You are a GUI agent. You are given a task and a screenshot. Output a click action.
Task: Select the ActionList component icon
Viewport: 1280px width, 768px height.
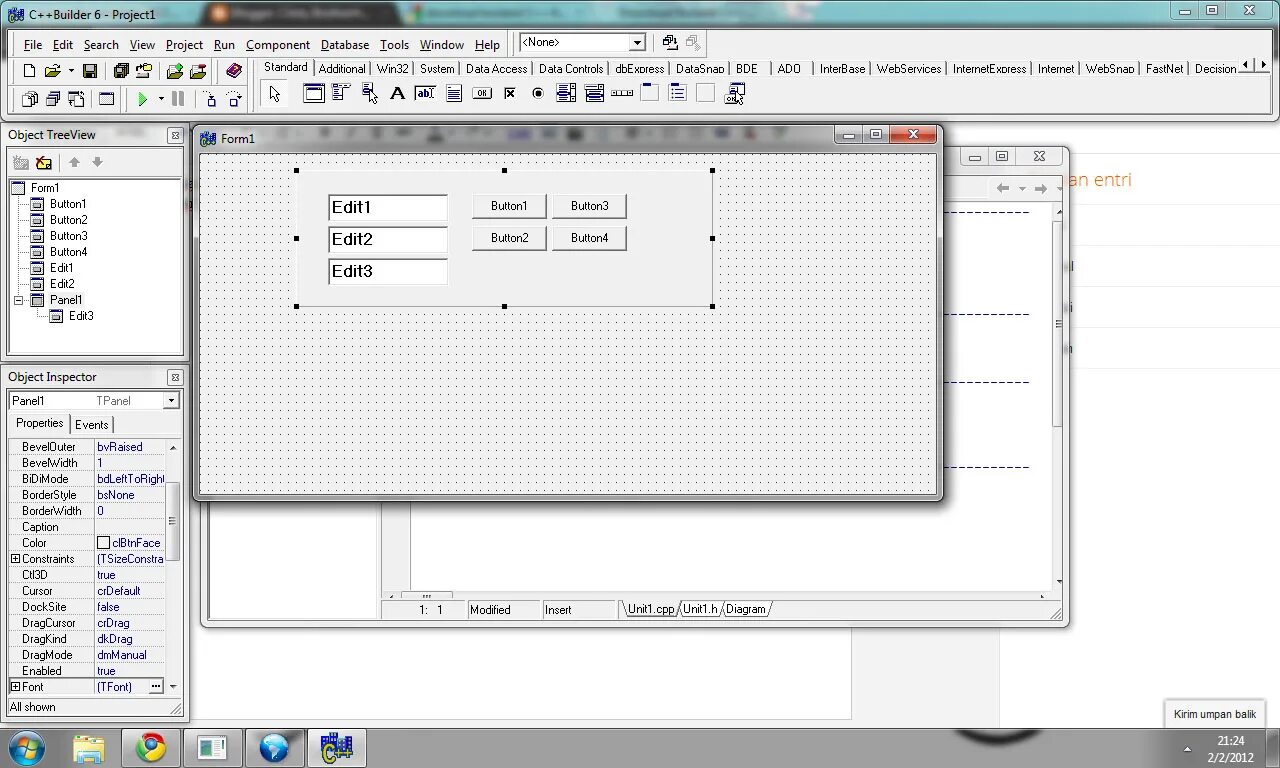[735, 93]
